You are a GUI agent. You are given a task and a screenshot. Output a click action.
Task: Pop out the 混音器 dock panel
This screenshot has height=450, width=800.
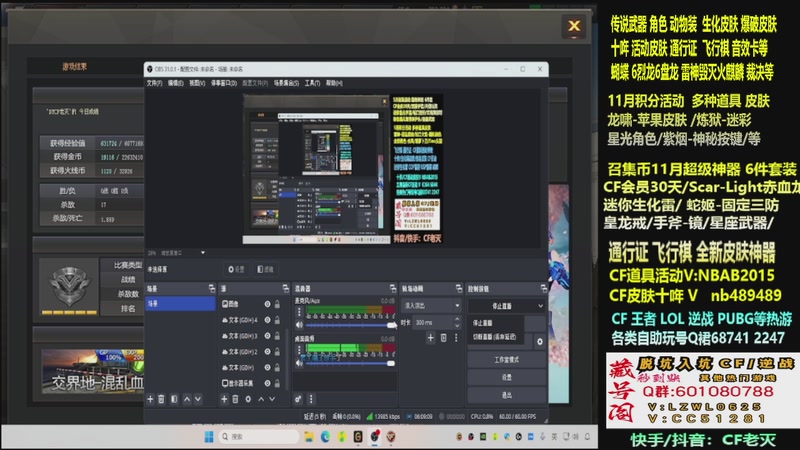pos(392,289)
